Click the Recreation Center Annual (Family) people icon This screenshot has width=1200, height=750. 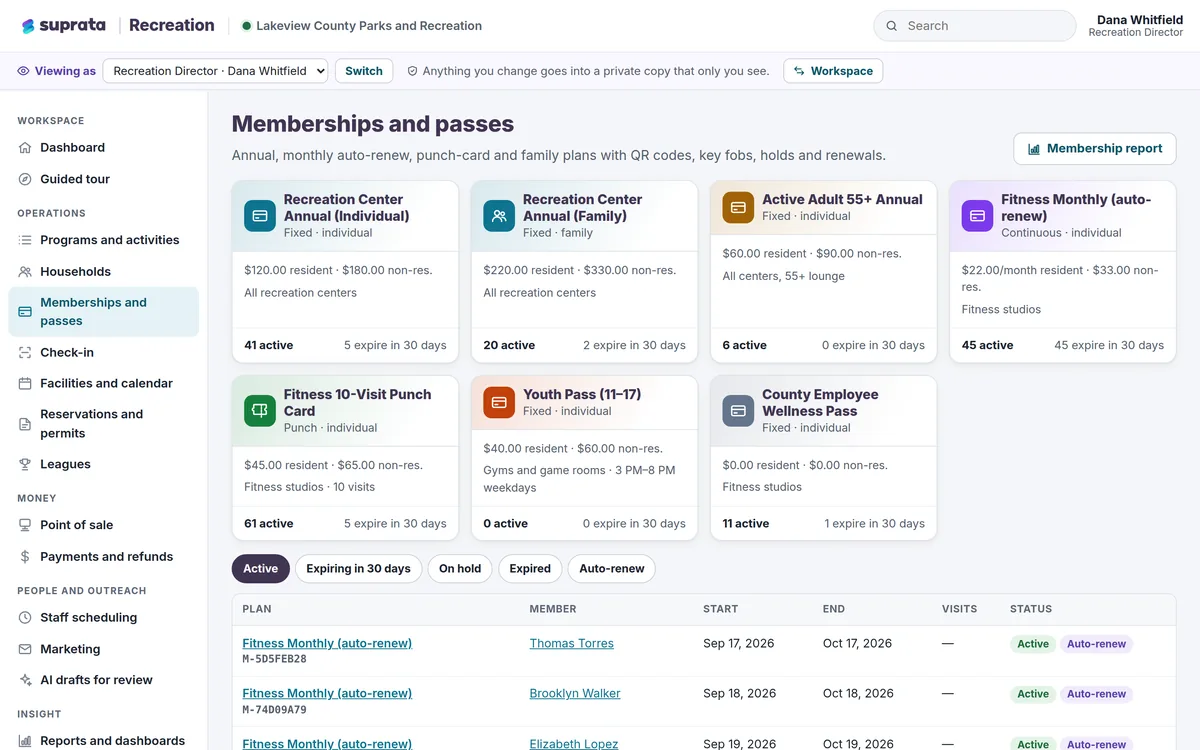(499, 216)
